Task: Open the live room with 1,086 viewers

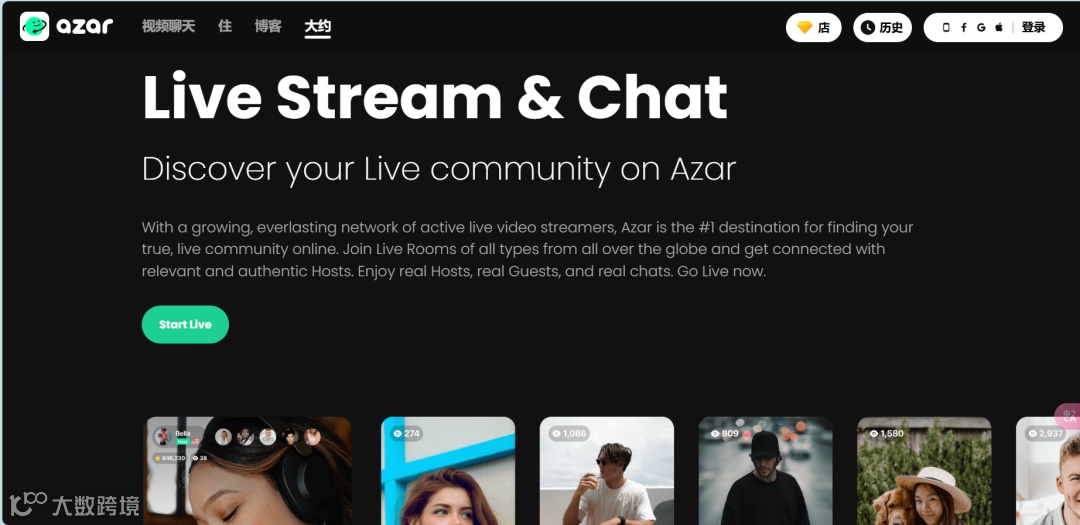Action: [x=607, y=471]
